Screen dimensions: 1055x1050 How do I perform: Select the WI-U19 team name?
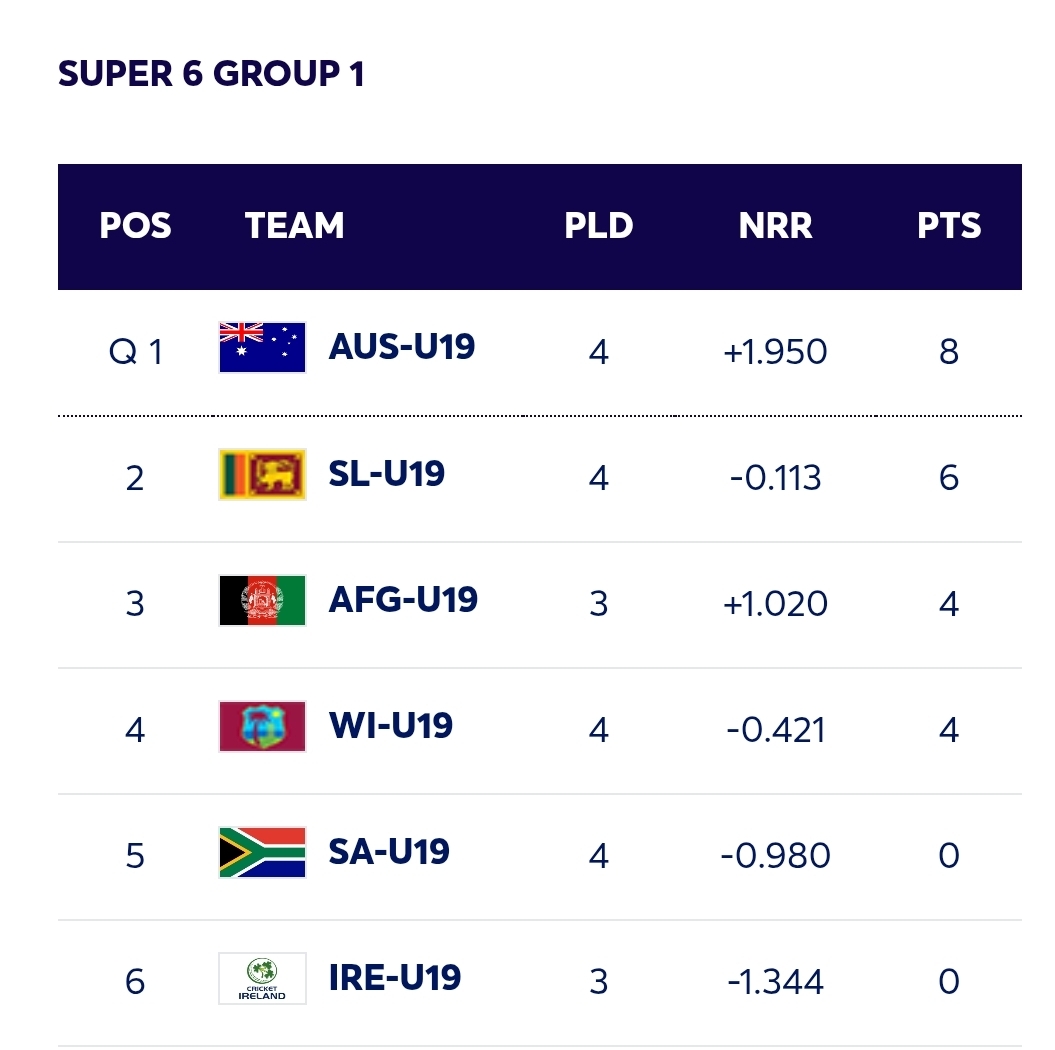390,726
